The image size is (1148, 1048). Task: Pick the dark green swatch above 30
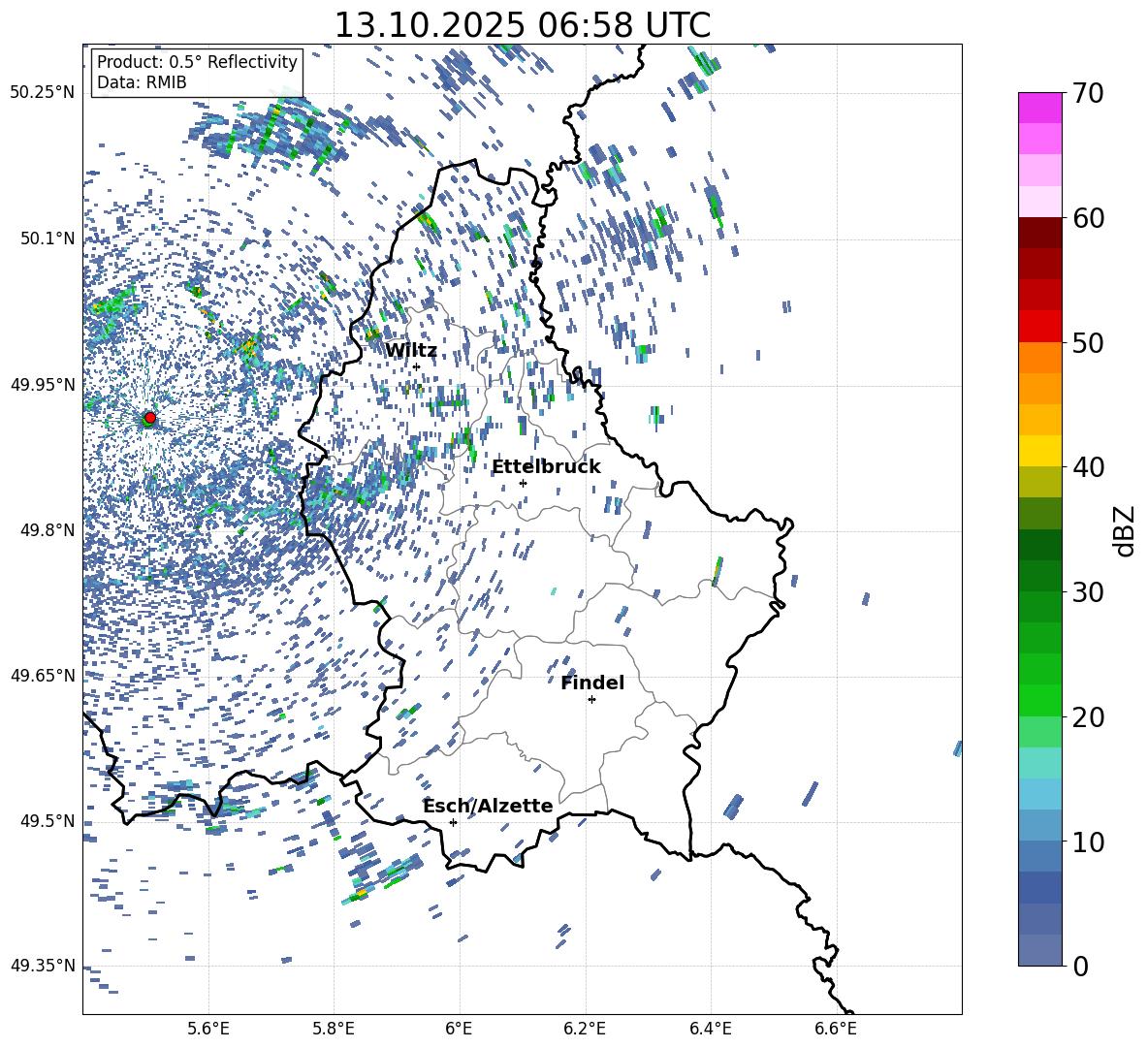coord(1039,575)
